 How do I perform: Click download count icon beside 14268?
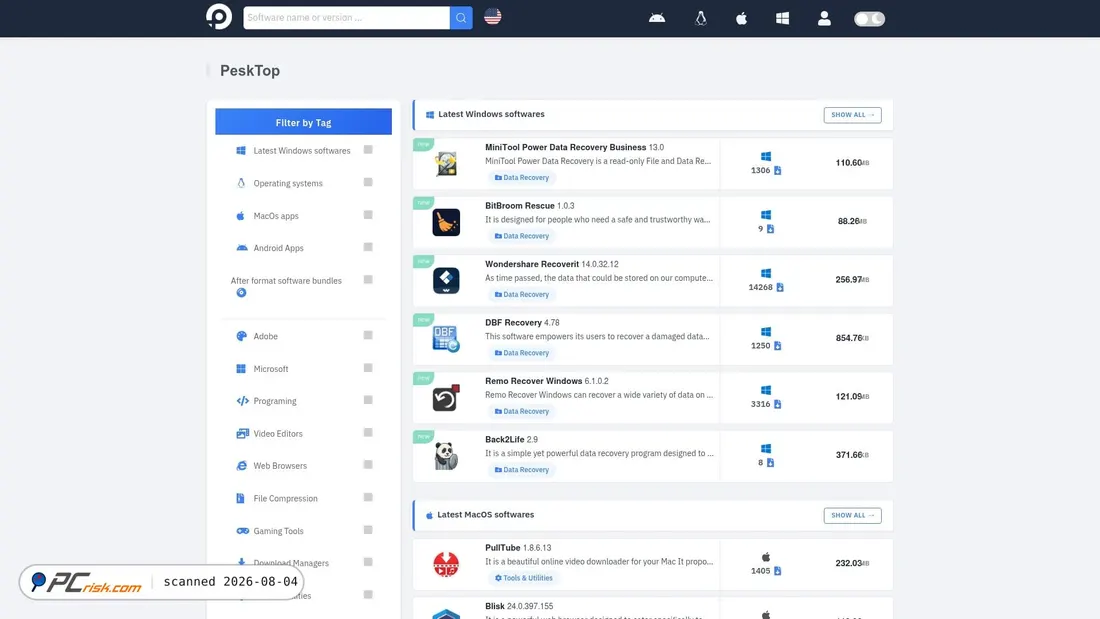(x=779, y=287)
